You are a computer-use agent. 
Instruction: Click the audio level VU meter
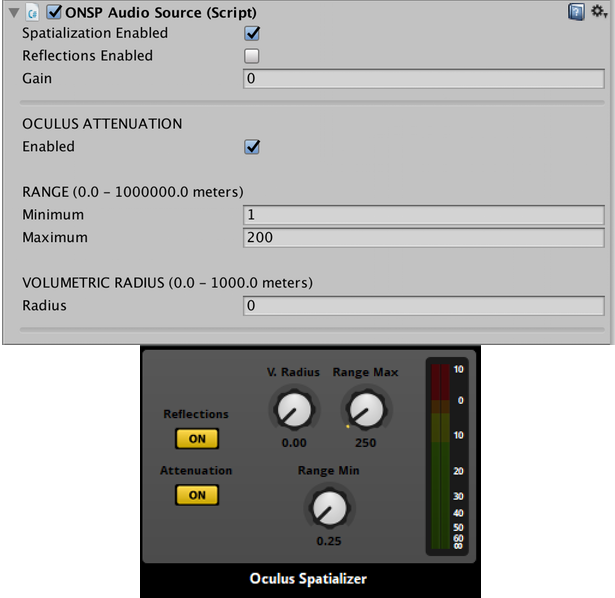click(x=440, y=455)
